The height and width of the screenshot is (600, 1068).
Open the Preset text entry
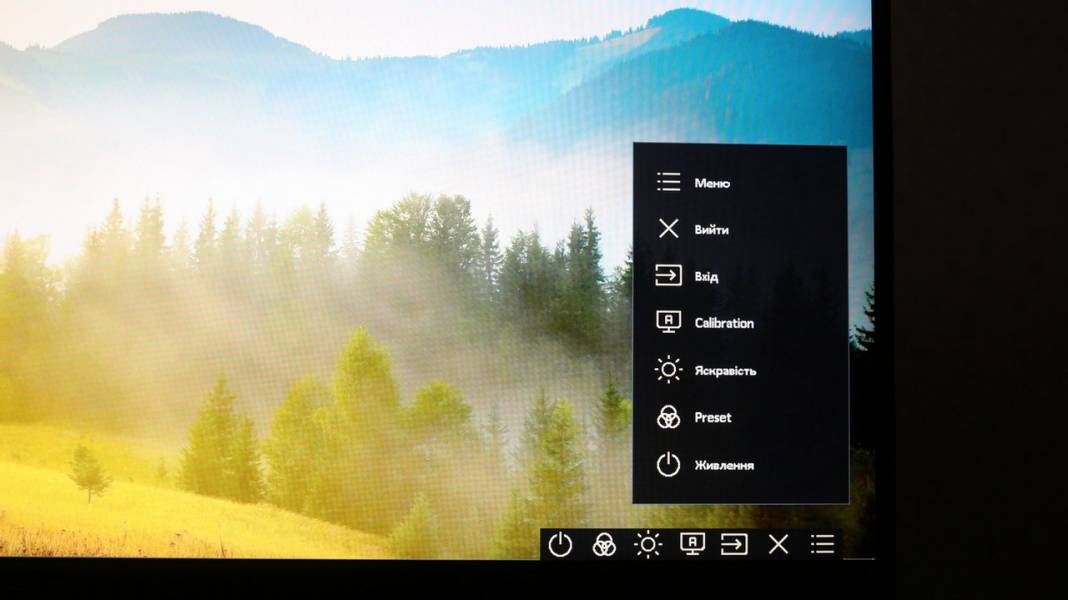(x=713, y=418)
